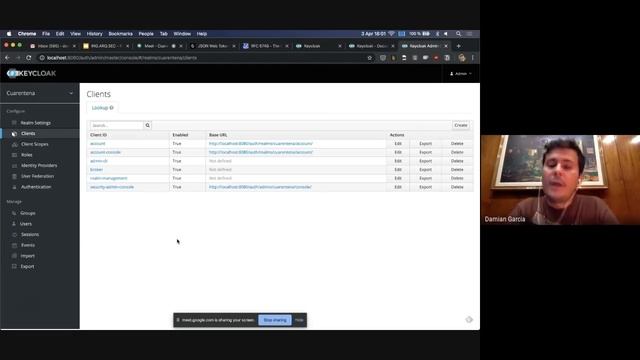640x360 pixels.
Task: Open the Bookmarks menu in menu bar
Action: coord(120,34)
